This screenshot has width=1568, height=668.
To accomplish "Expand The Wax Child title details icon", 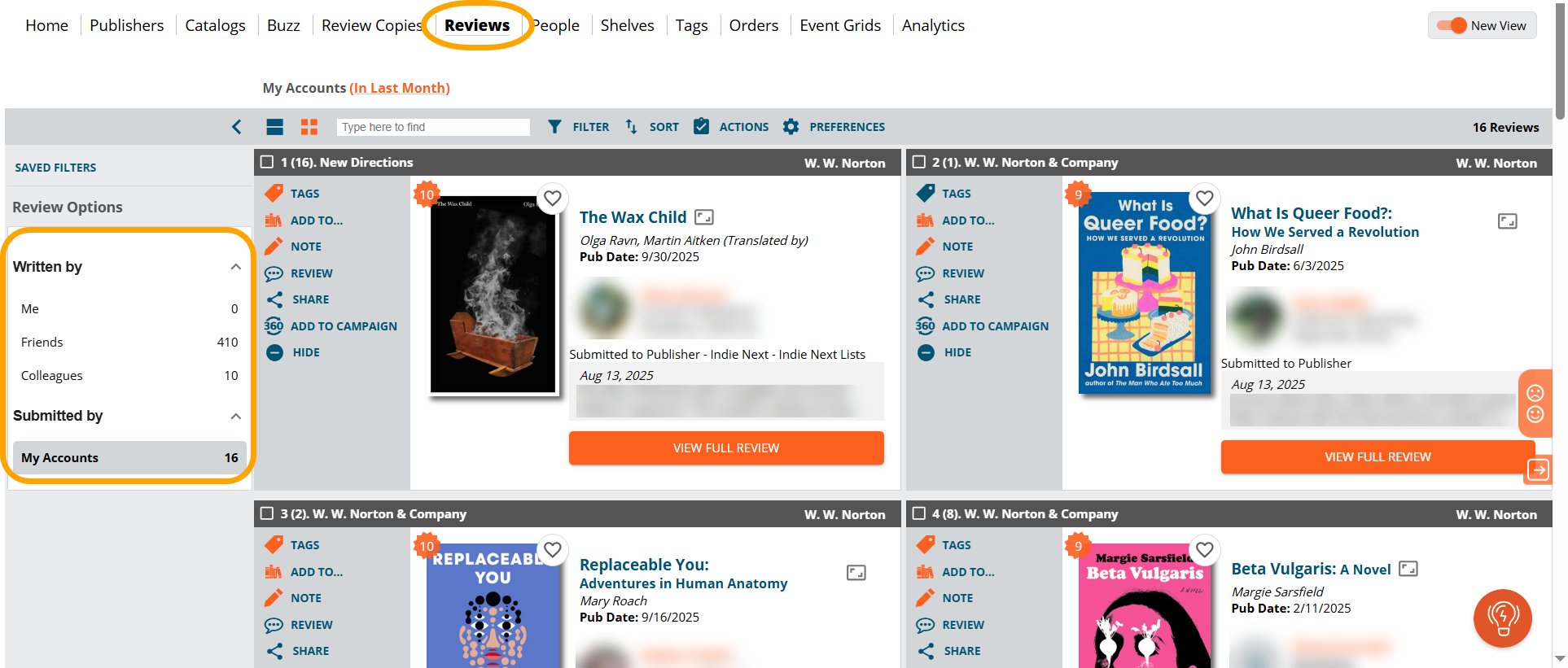I will coord(704,217).
